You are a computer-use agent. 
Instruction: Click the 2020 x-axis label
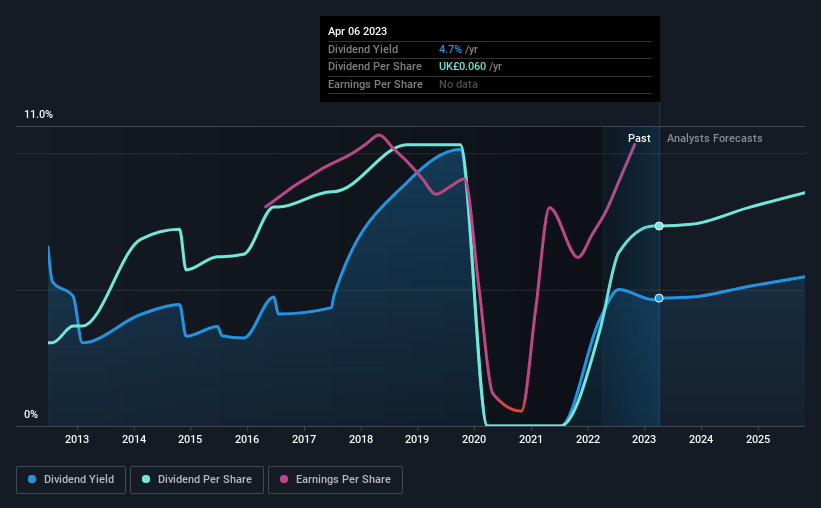pos(474,439)
